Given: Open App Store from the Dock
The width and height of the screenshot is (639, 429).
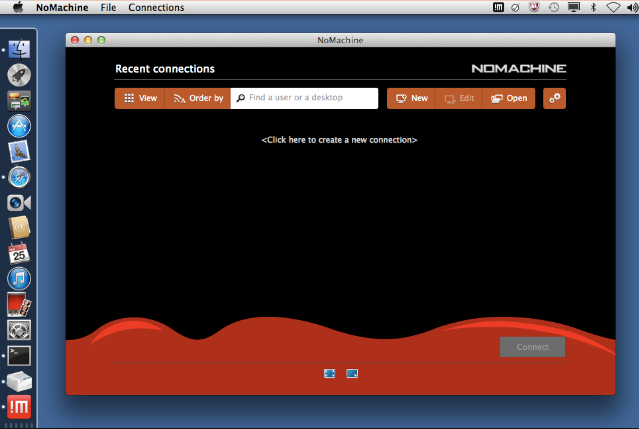Looking at the screenshot, I should (x=19, y=126).
